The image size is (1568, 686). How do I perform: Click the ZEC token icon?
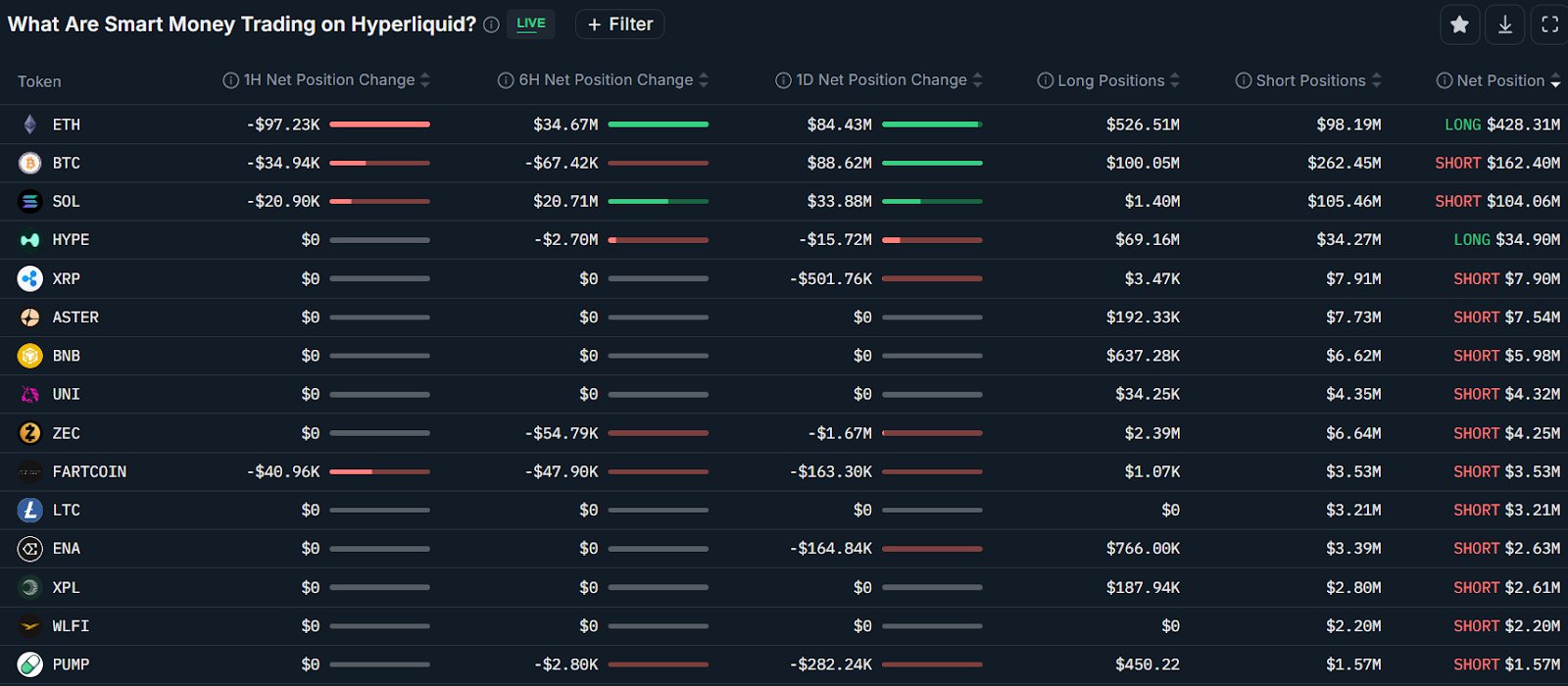30,433
